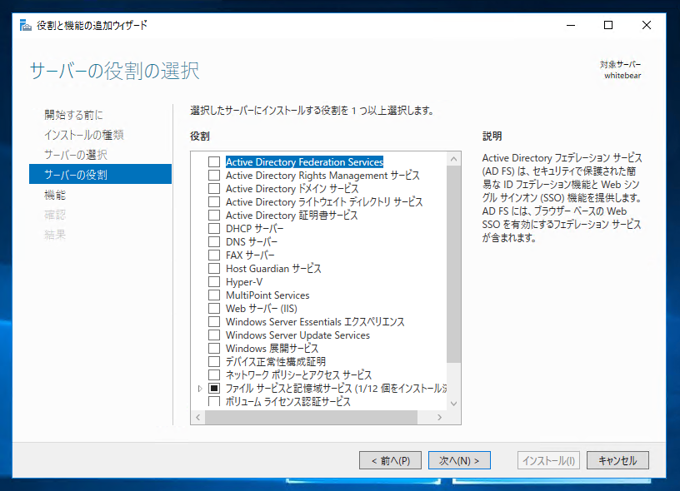Go to サーバーの選択 step
Viewport: 680px width, 491px height.
click(76, 155)
